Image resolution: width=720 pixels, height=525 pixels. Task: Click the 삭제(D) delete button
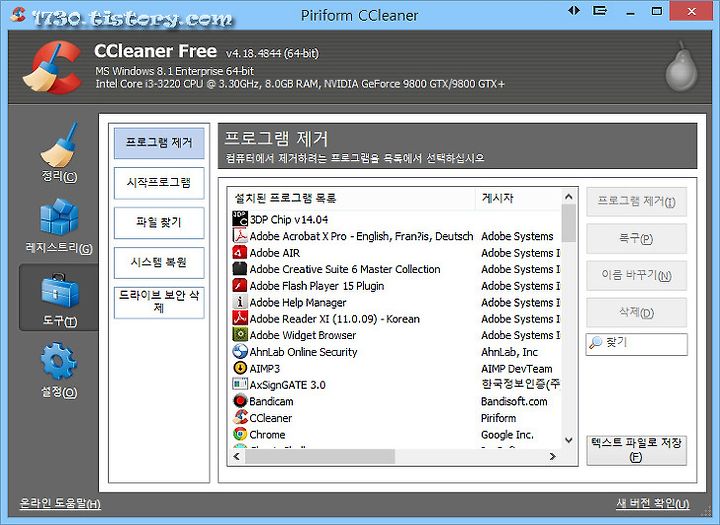[636, 313]
